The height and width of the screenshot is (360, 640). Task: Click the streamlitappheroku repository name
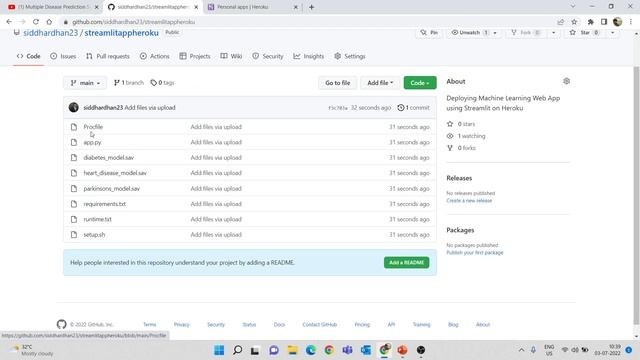coord(121,33)
